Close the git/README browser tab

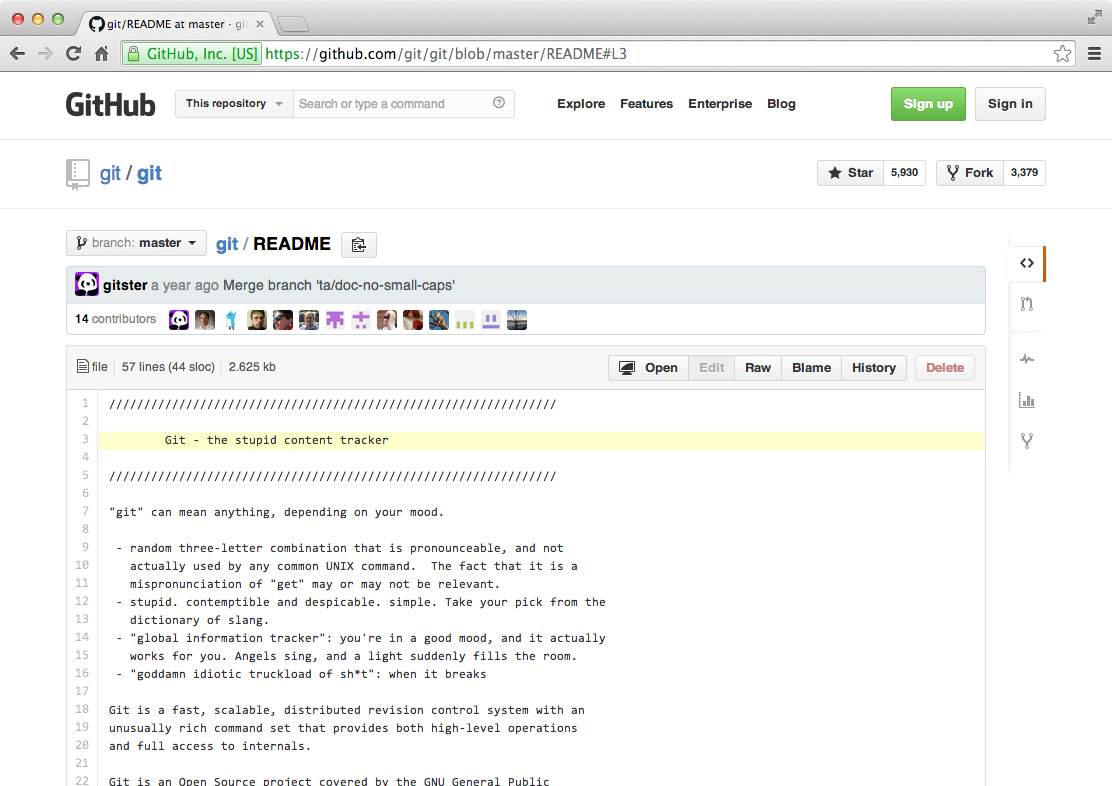pos(260,24)
